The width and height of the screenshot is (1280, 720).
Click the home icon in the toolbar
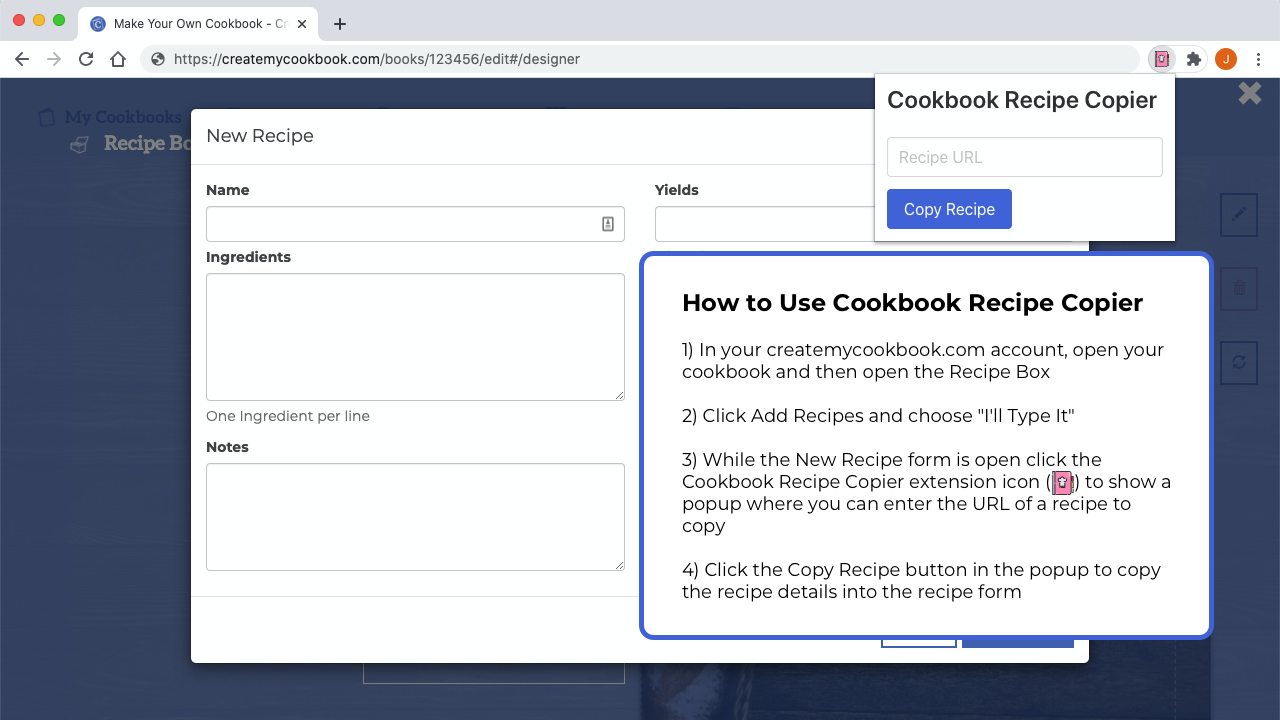(x=117, y=58)
